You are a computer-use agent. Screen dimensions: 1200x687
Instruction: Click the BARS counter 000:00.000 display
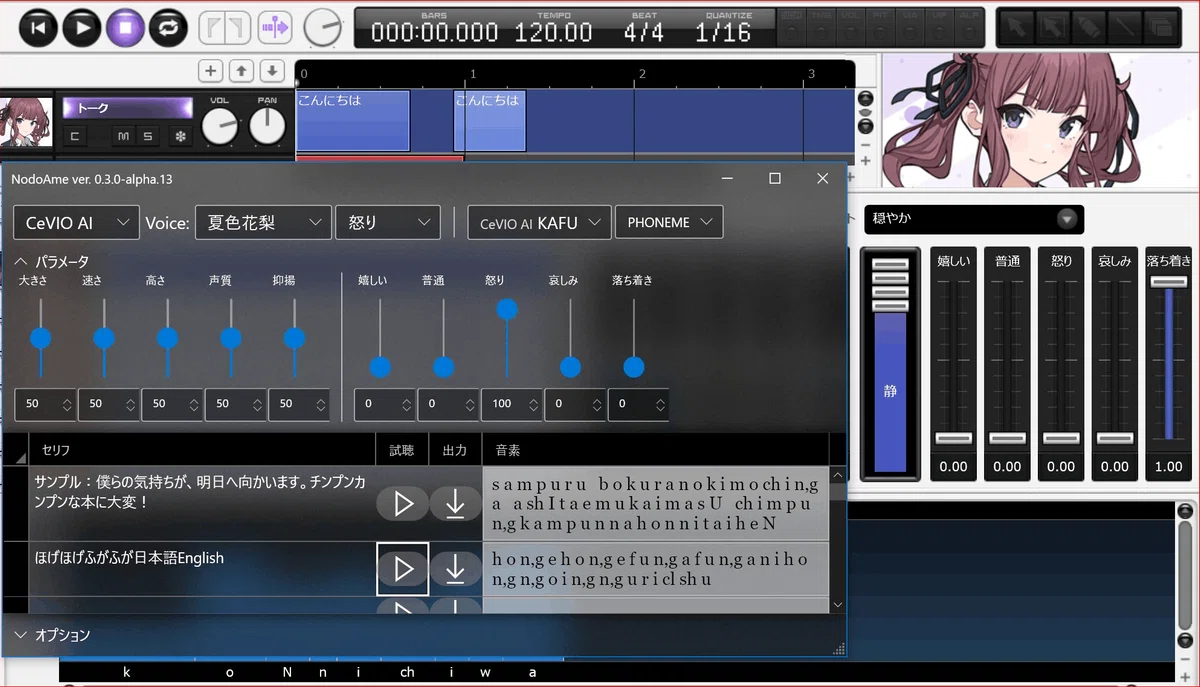point(434,32)
